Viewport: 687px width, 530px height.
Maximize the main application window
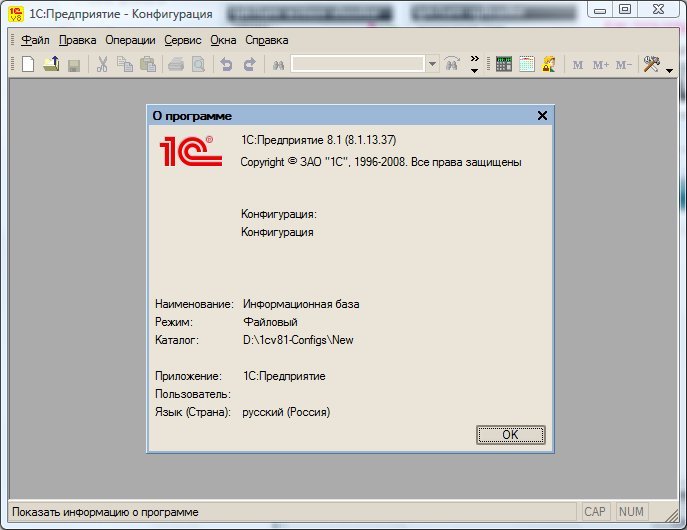click(x=625, y=9)
